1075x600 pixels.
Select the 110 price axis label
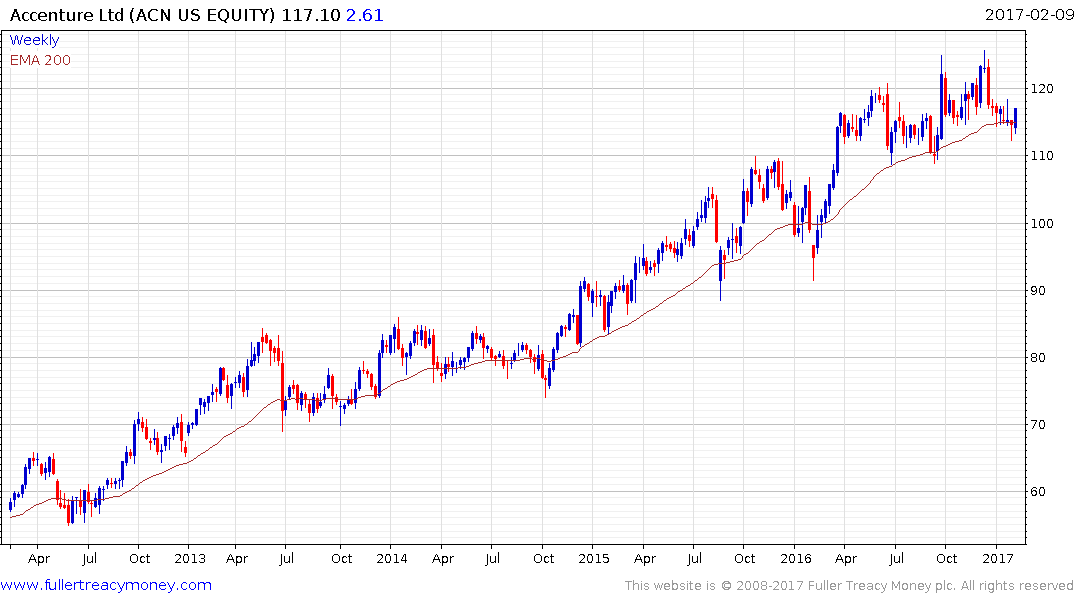[x=1042, y=156]
